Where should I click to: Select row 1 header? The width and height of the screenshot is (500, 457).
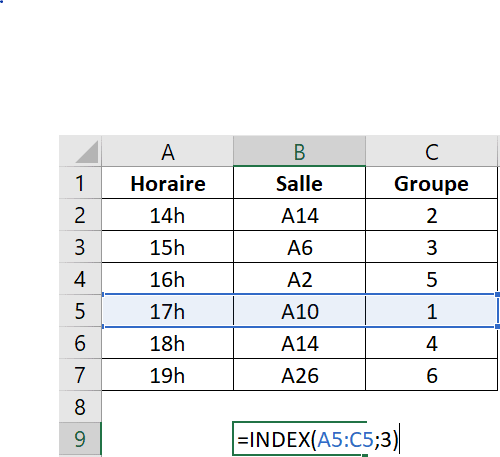pyautogui.click(x=80, y=183)
